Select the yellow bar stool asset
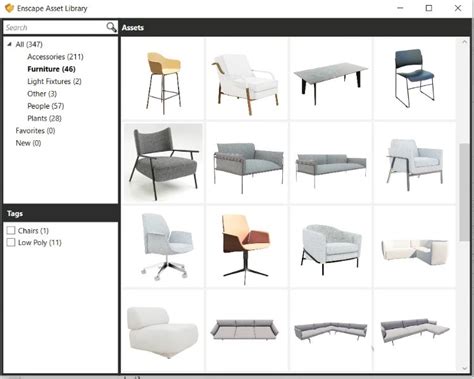 pos(163,79)
